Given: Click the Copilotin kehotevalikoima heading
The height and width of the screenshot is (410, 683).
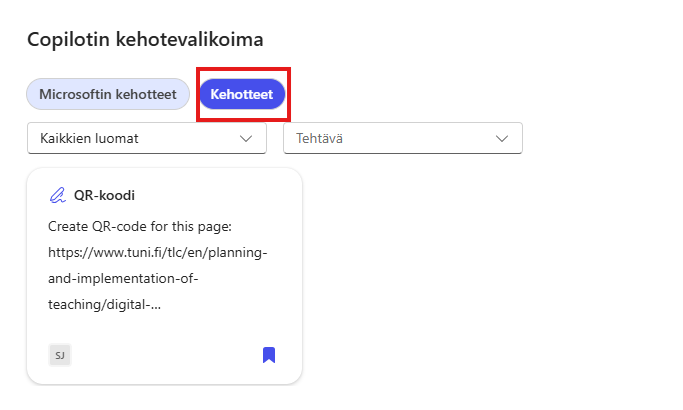Looking at the screenshot, I should 145,39.
